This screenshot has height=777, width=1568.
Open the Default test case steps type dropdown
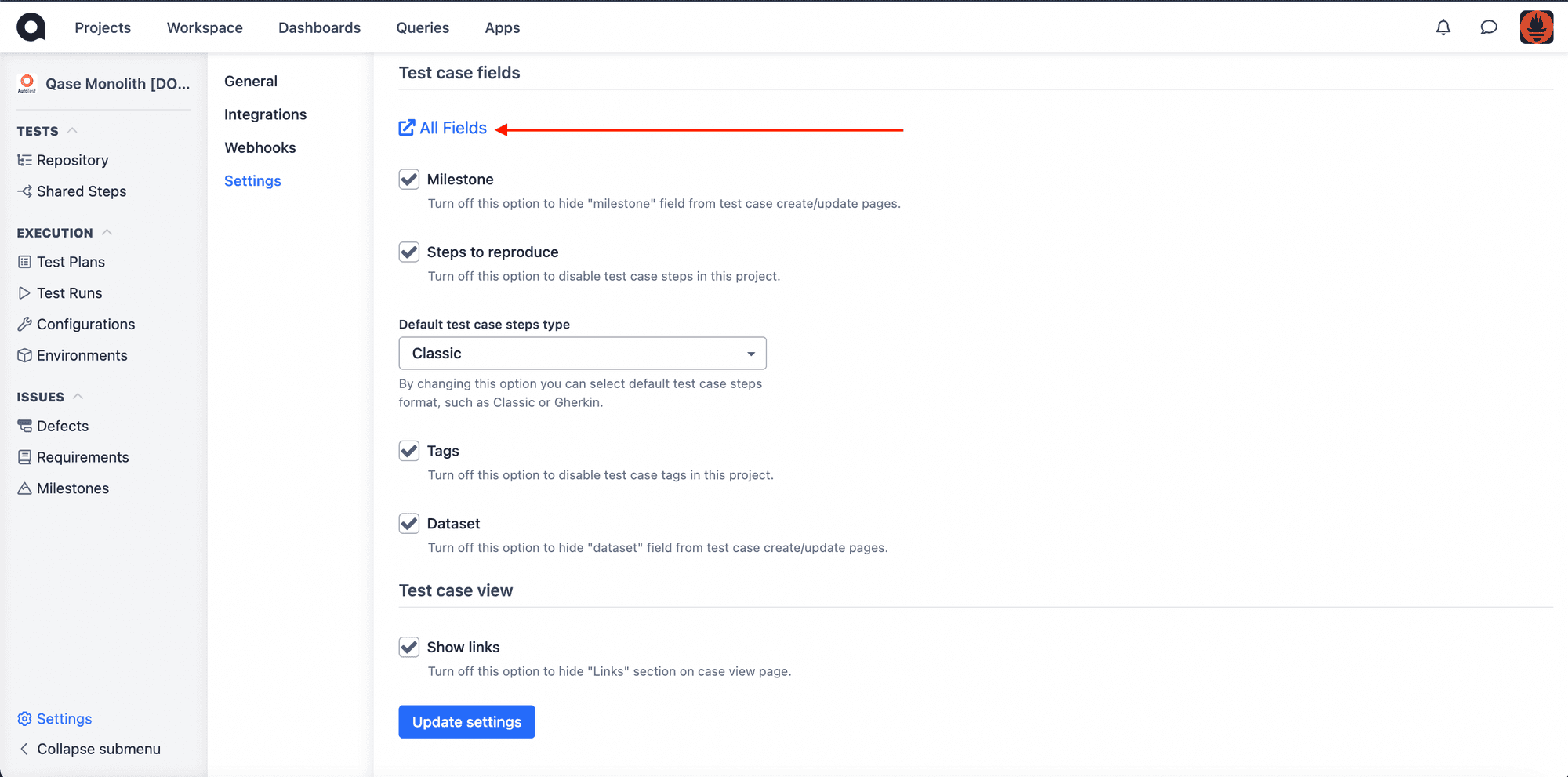583,354
